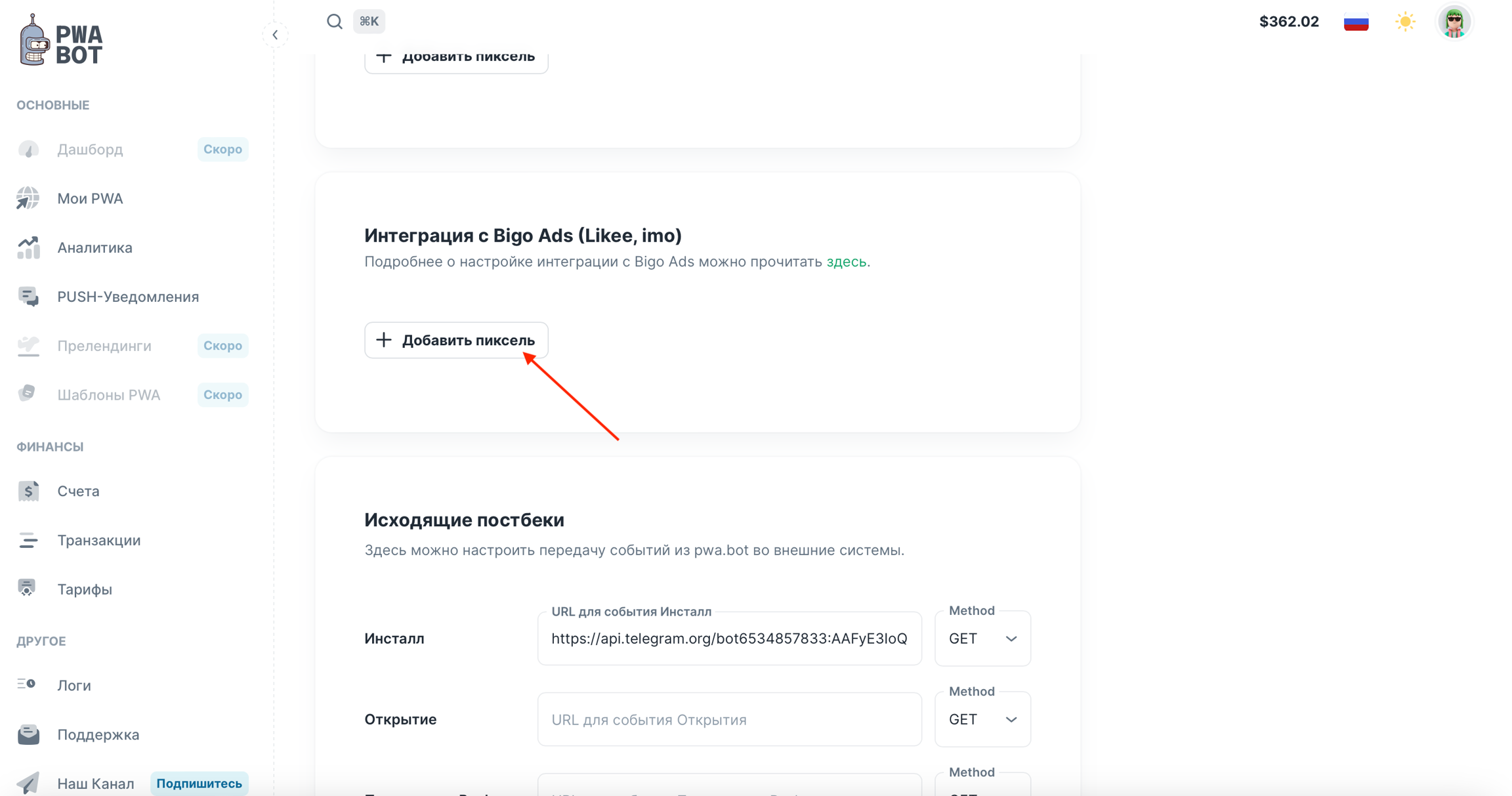This screenshot has height=796, width=1512.
Task: Click the Логи icon in sidebar
Action: click(27, 684)
